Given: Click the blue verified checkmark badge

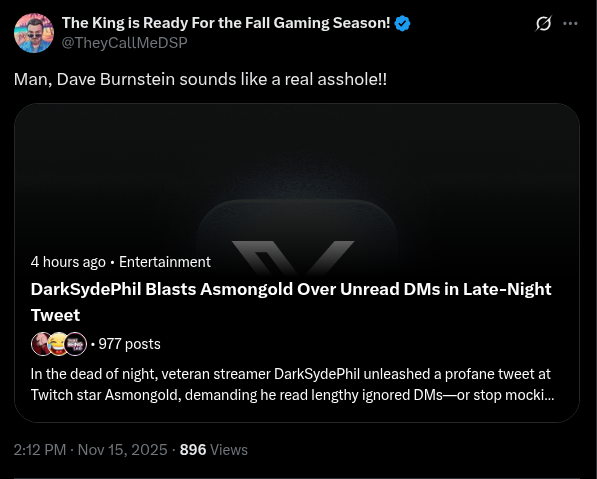Looking at the screenshot, I should point(402,24).
